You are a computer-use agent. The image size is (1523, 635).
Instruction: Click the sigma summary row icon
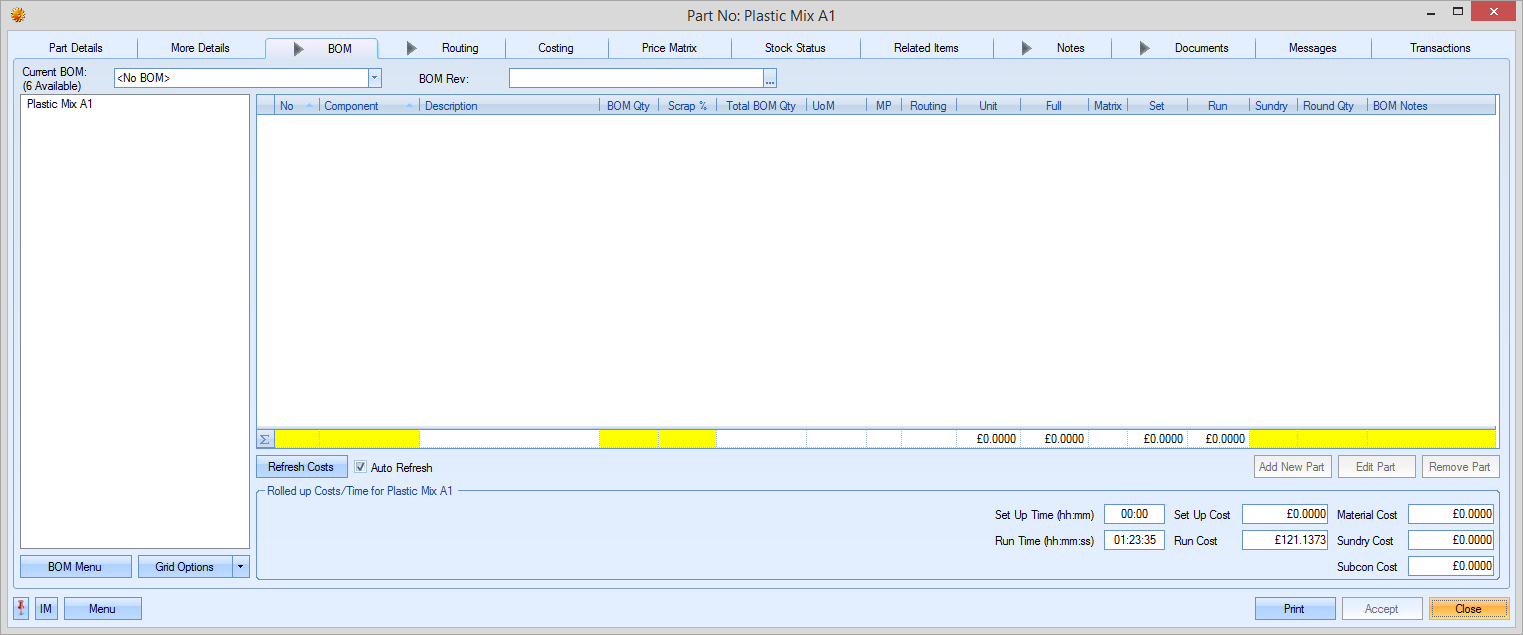(x=265, y=439)
